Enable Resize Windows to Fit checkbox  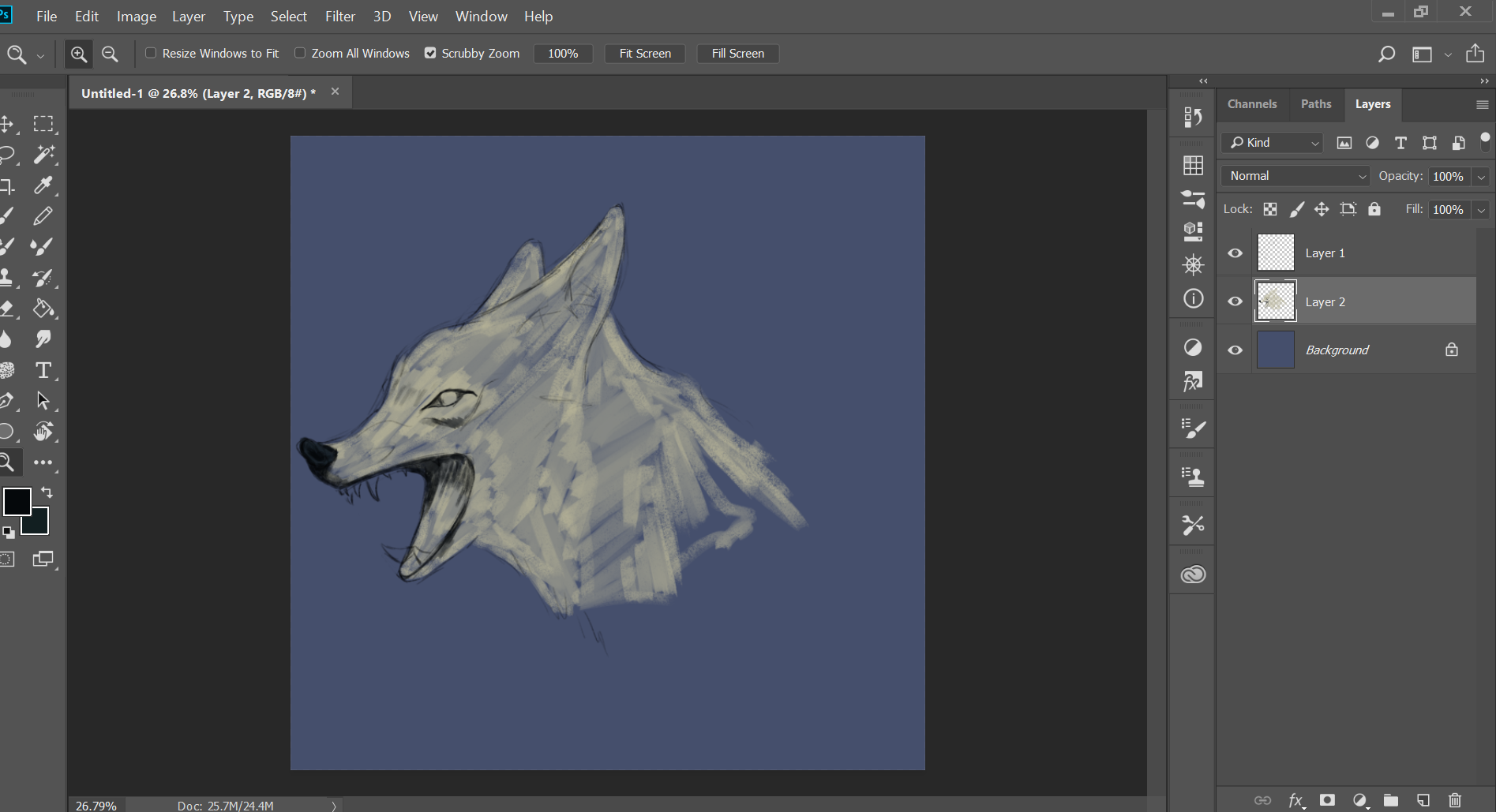coord(151,53)
